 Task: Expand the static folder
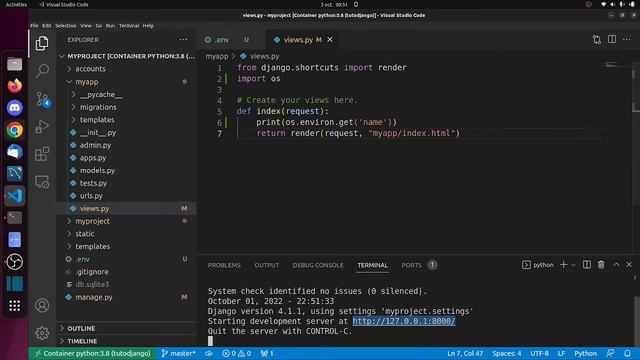(127, 233)
